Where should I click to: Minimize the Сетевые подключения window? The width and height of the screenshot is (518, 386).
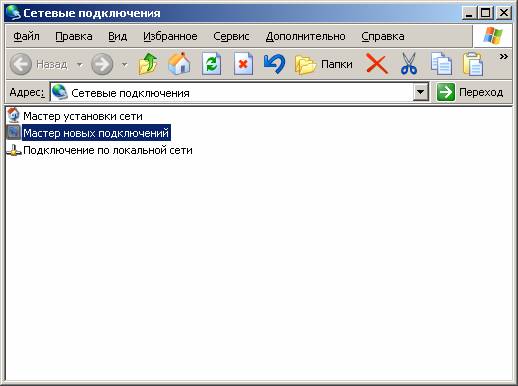point(469,13)
